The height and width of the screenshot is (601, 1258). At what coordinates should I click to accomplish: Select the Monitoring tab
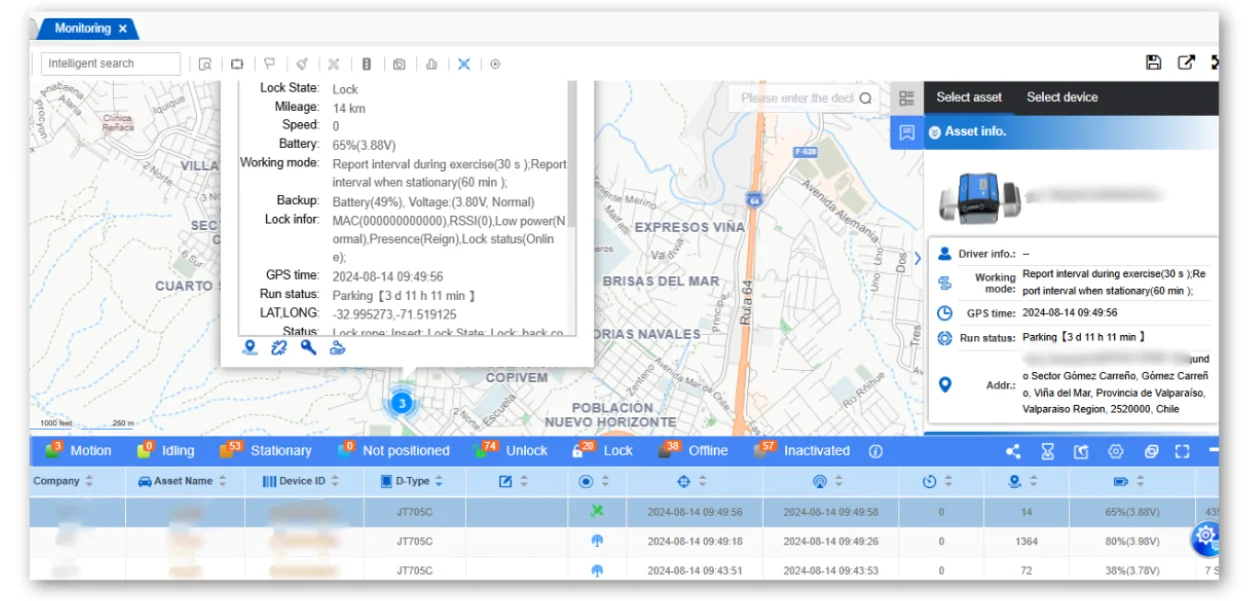tap(82, 29)
